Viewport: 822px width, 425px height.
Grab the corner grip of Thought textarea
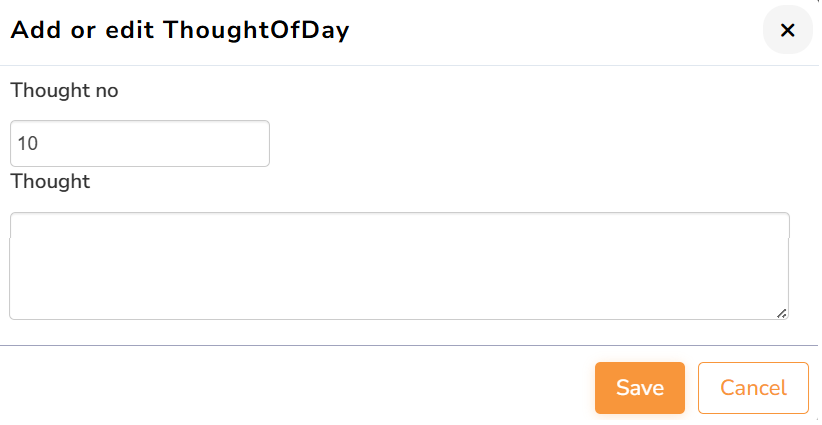782,313
